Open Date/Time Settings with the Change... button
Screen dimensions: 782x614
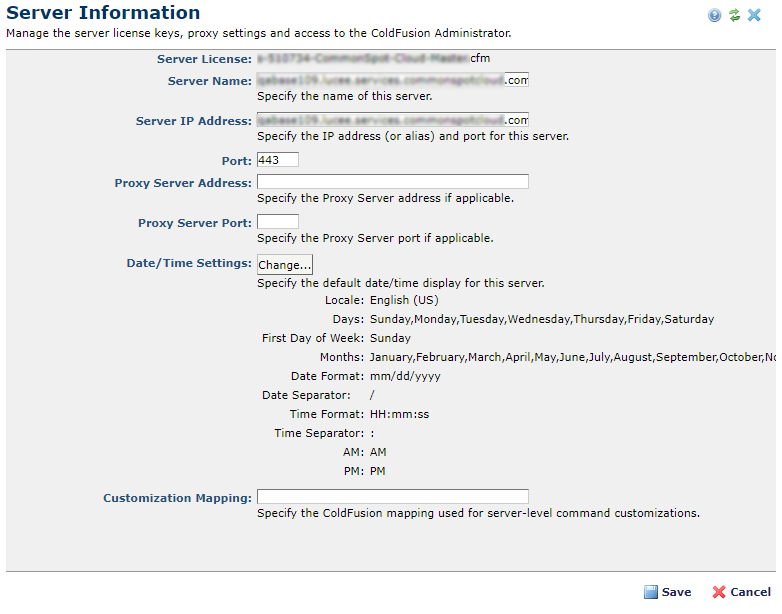(x=285, y=264)
